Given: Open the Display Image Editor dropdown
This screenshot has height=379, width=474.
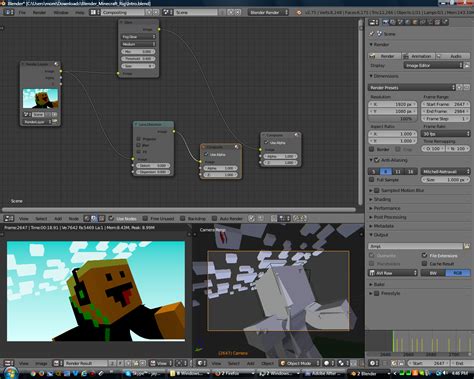Looking at the screenshot, I should (x=434, y=65).
